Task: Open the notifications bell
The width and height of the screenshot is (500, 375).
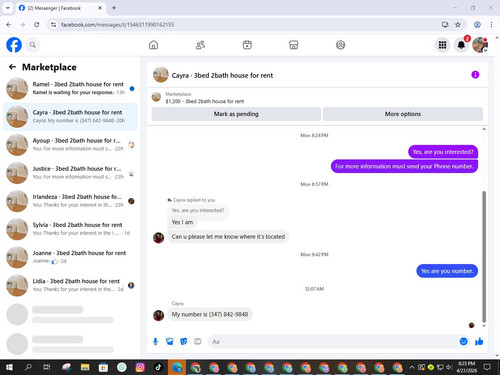Action: click(x=461, y=45)
